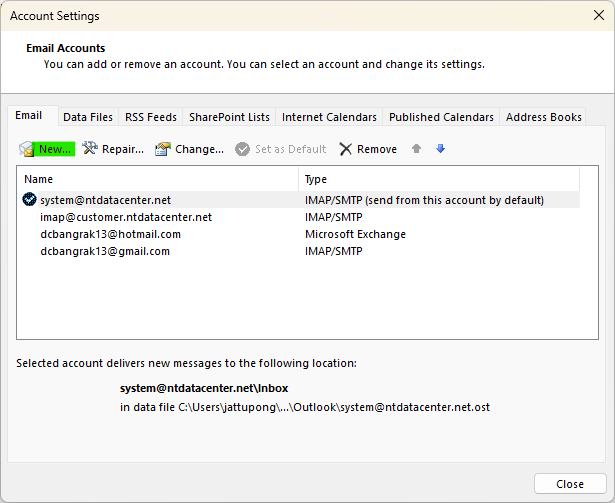Select the dcbangrak13@gmail.com account row

click(x=105, y=251)
